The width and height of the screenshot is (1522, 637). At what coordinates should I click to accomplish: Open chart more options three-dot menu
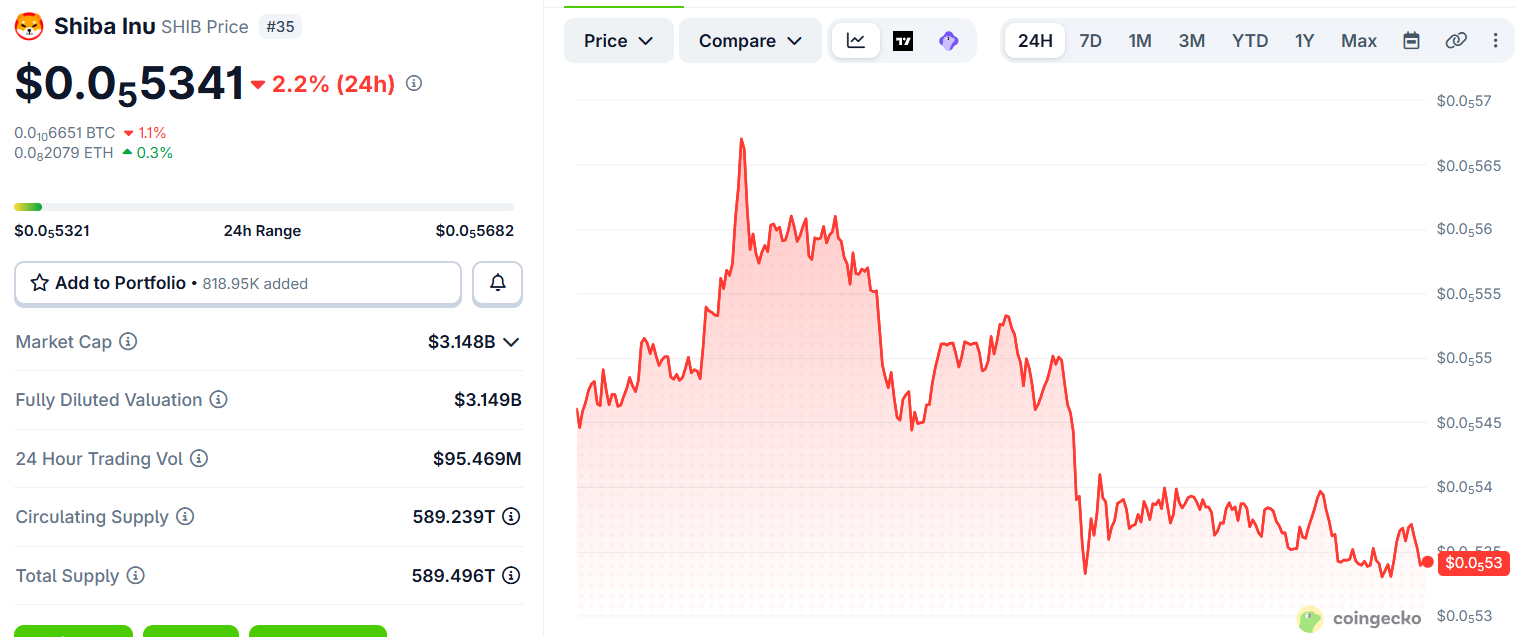1495,41
